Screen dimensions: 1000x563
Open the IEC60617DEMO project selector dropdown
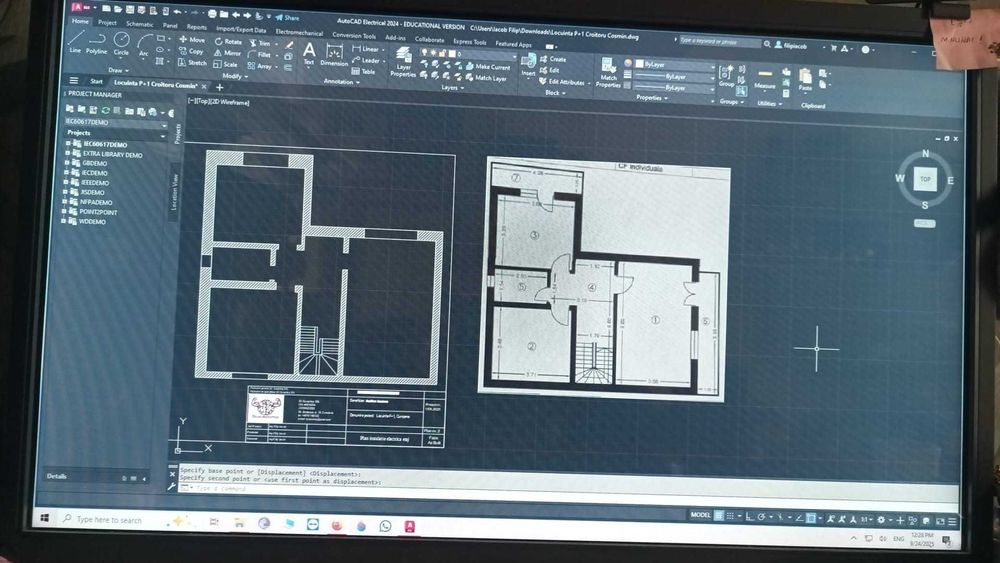coord(115,122)
